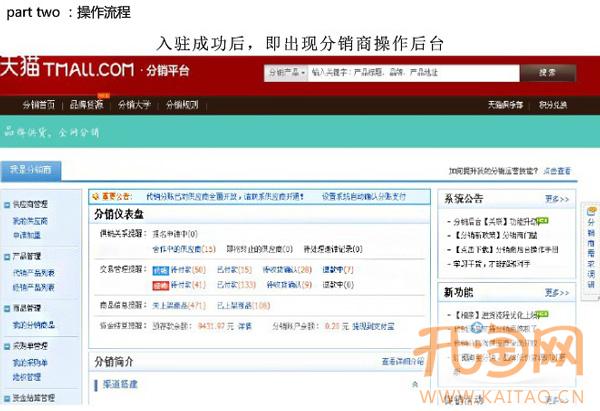Select the 我是分销商 tab
Viewport: 600px width, 411px height.
[31, 170]
